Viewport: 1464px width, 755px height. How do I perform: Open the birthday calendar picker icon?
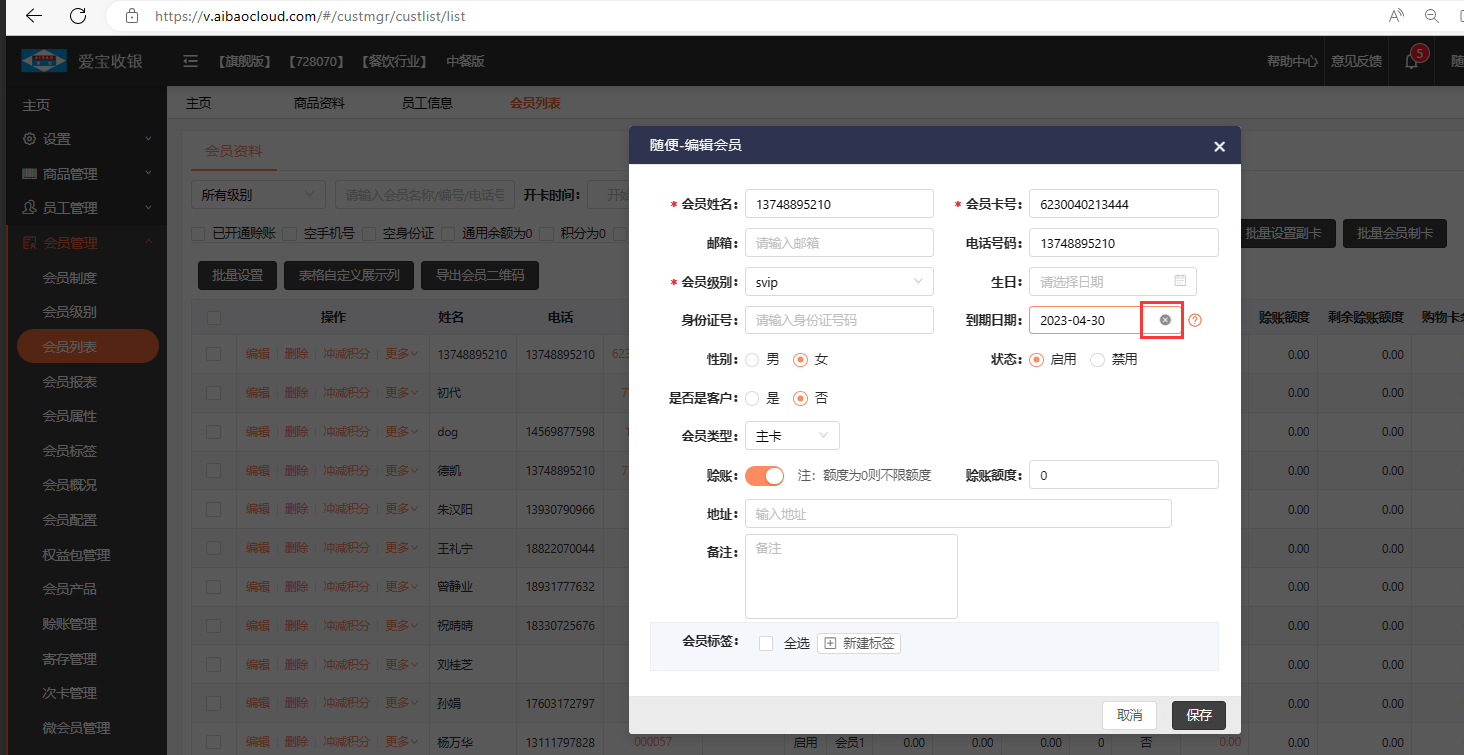click(x=1180, y=281)
